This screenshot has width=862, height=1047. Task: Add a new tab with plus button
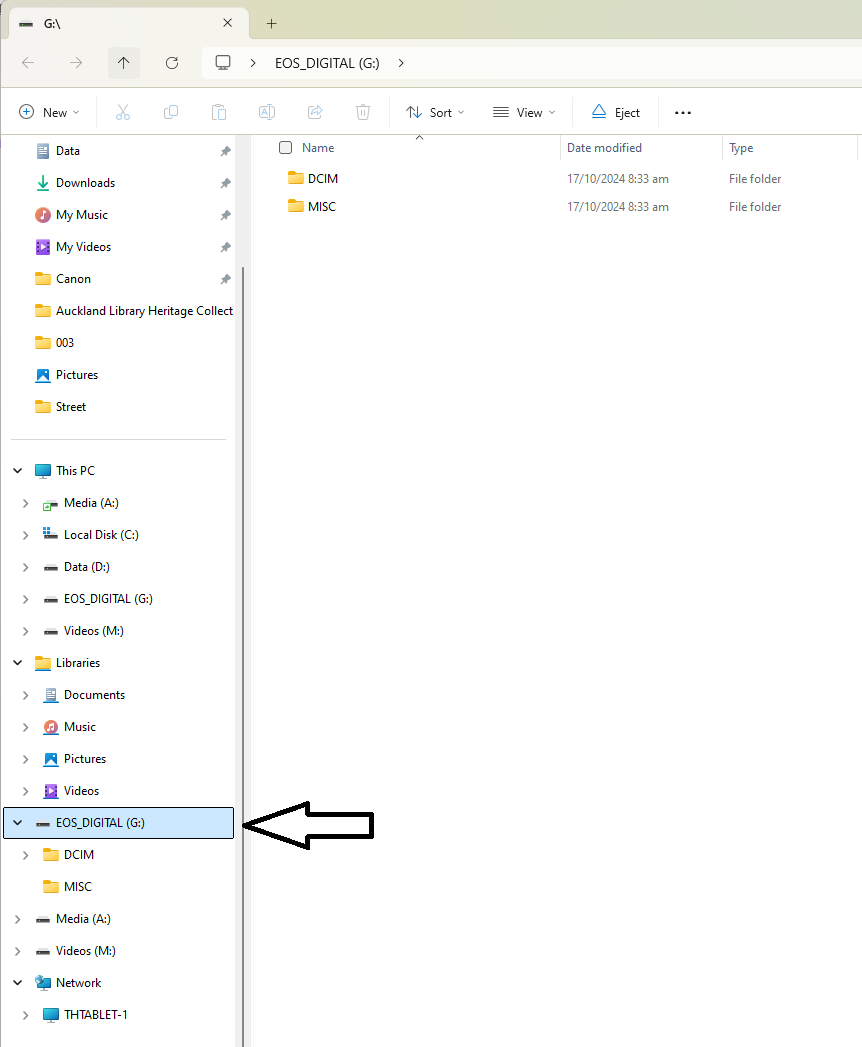pos(271,23)
